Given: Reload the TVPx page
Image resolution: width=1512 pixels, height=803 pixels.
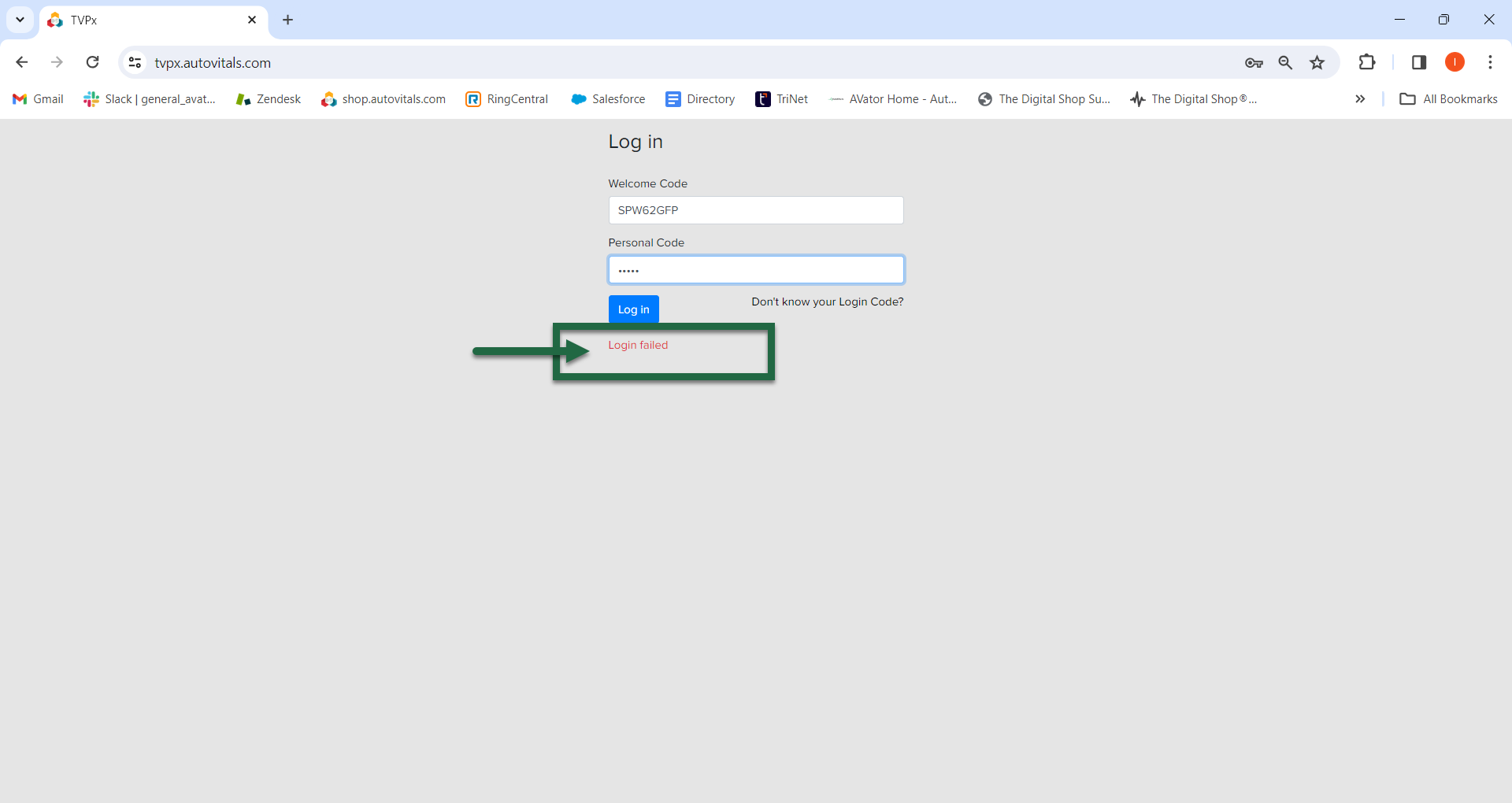Looking at the screenshot, I should tap(92, 62).
